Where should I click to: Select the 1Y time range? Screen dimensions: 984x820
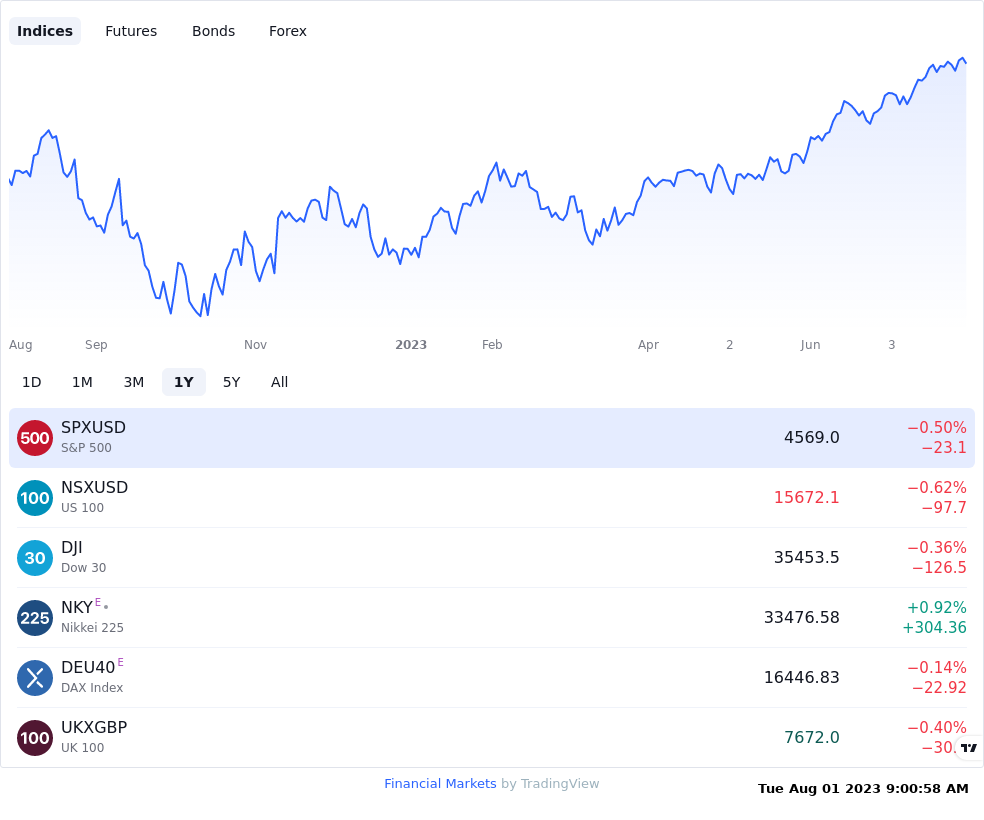pos(184,382)
